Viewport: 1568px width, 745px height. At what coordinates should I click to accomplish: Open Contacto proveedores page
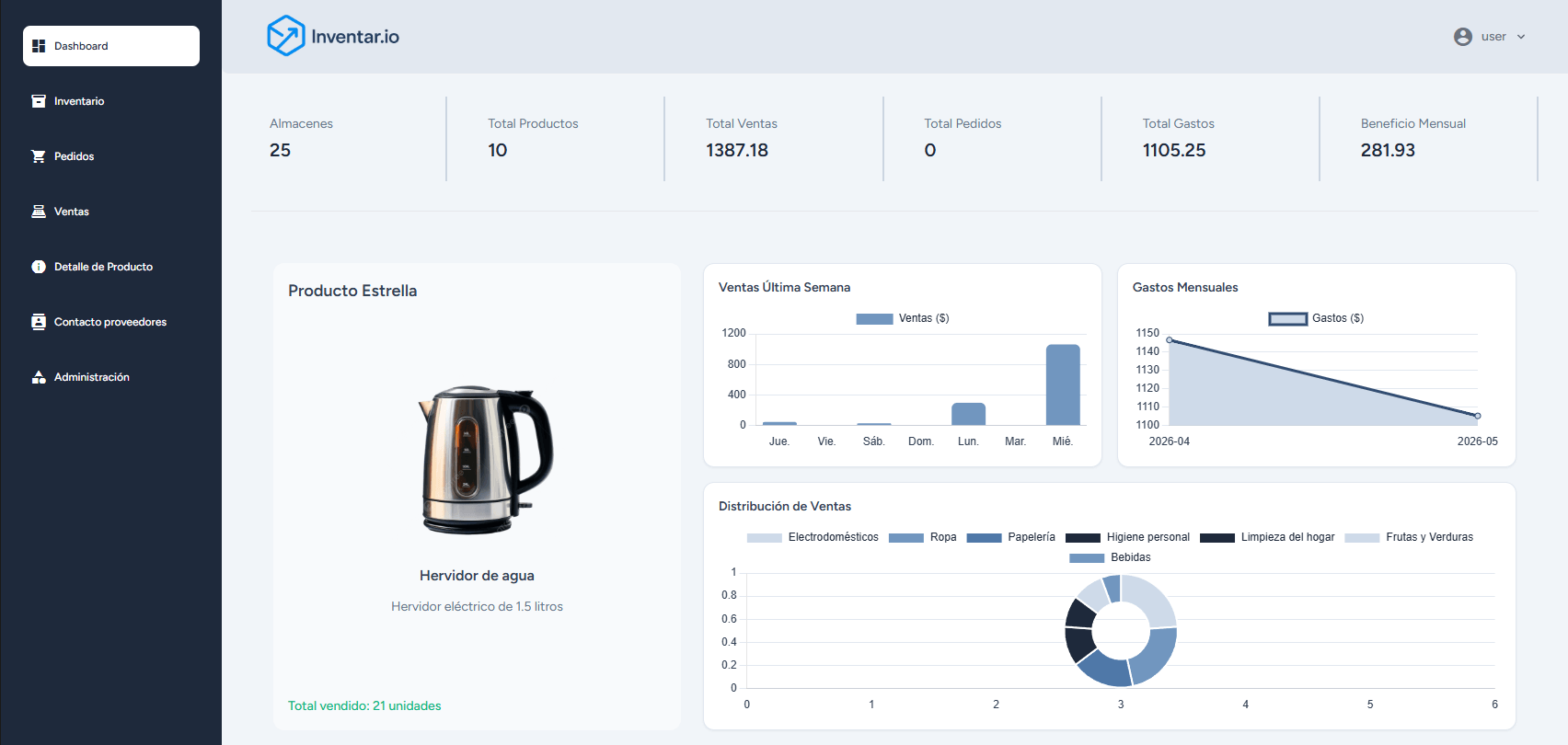pyautogui.click(x=111, y=322)
